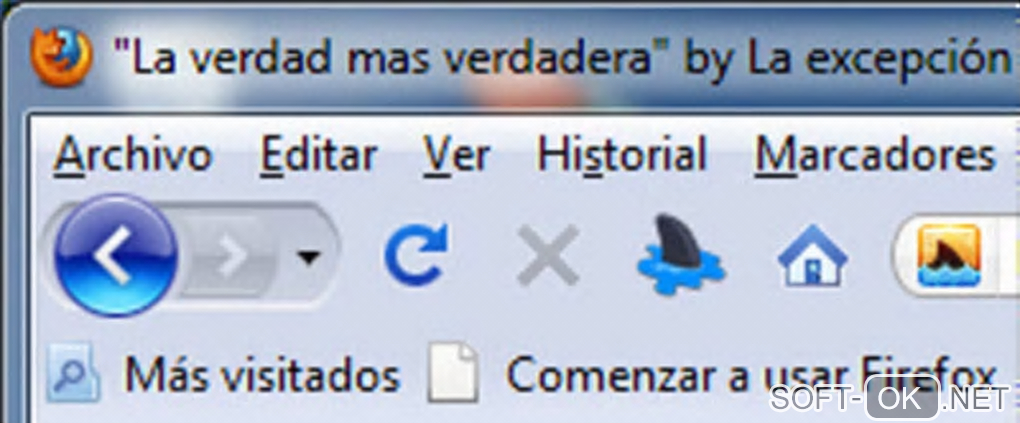Click the site favicon in the address bar

coord(948,254)
